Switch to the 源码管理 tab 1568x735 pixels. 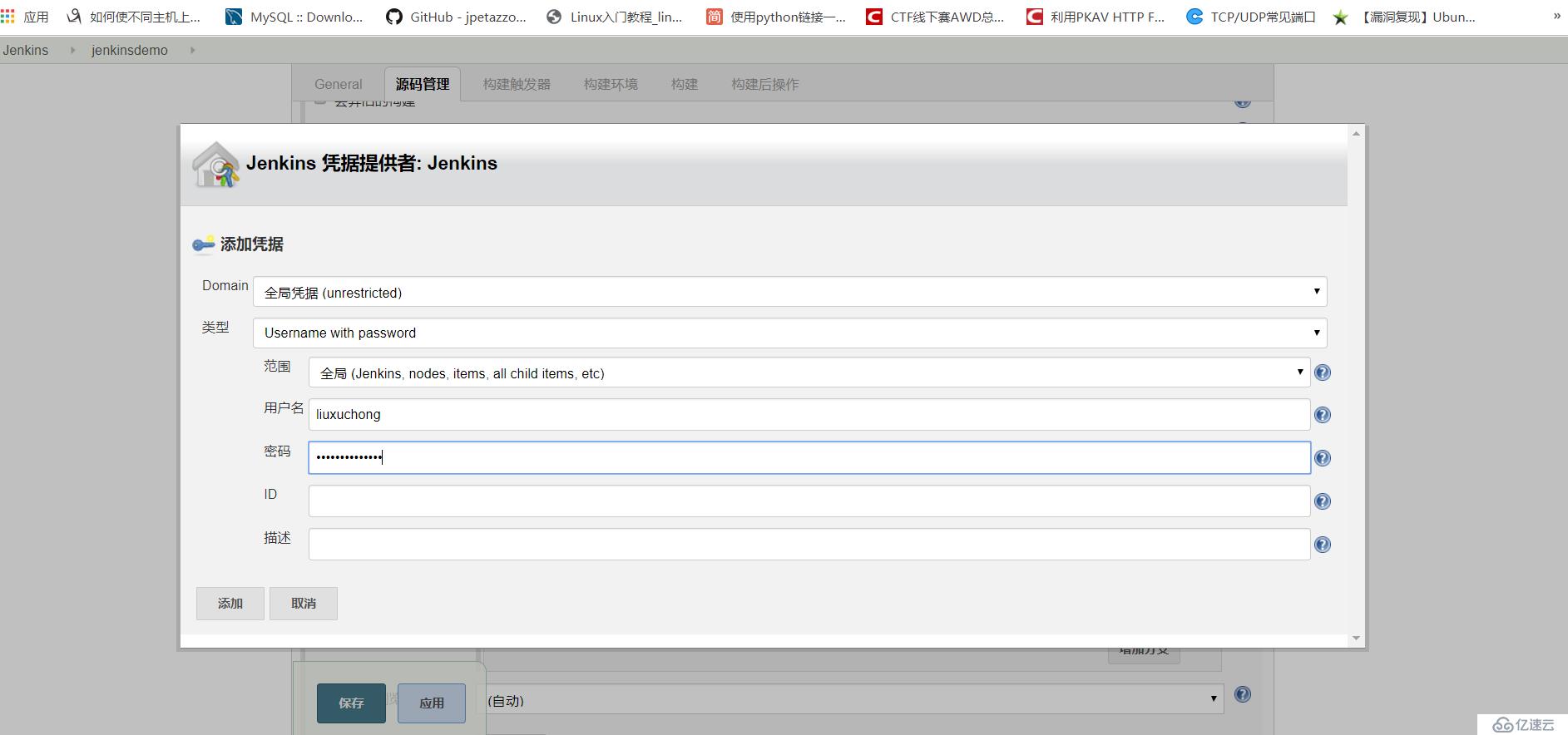423,84
